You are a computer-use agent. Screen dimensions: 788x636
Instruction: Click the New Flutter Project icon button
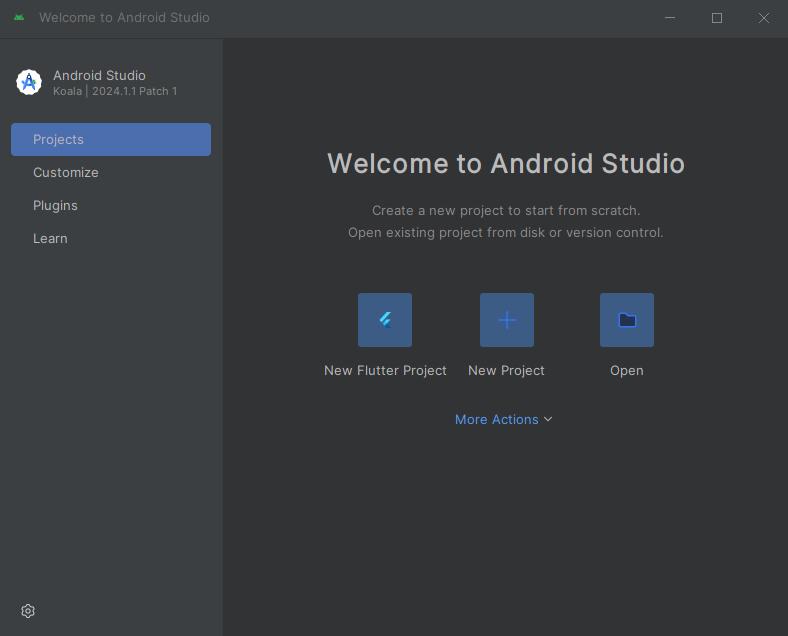(385, 320)
